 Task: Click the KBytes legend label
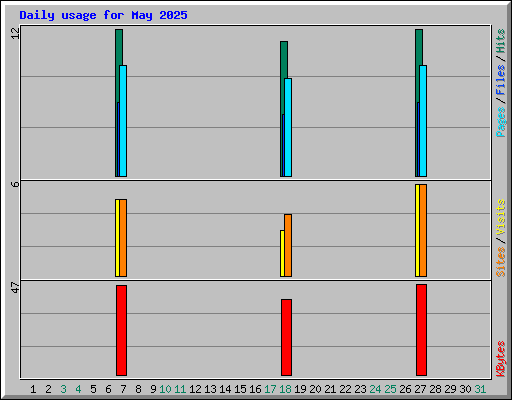(x=500, y=359)
